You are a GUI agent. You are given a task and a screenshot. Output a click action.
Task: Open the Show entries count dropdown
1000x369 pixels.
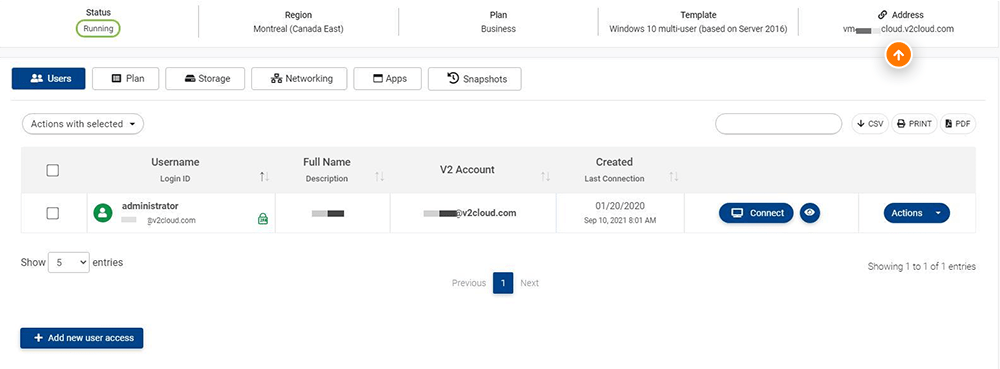tap(69, 263)
